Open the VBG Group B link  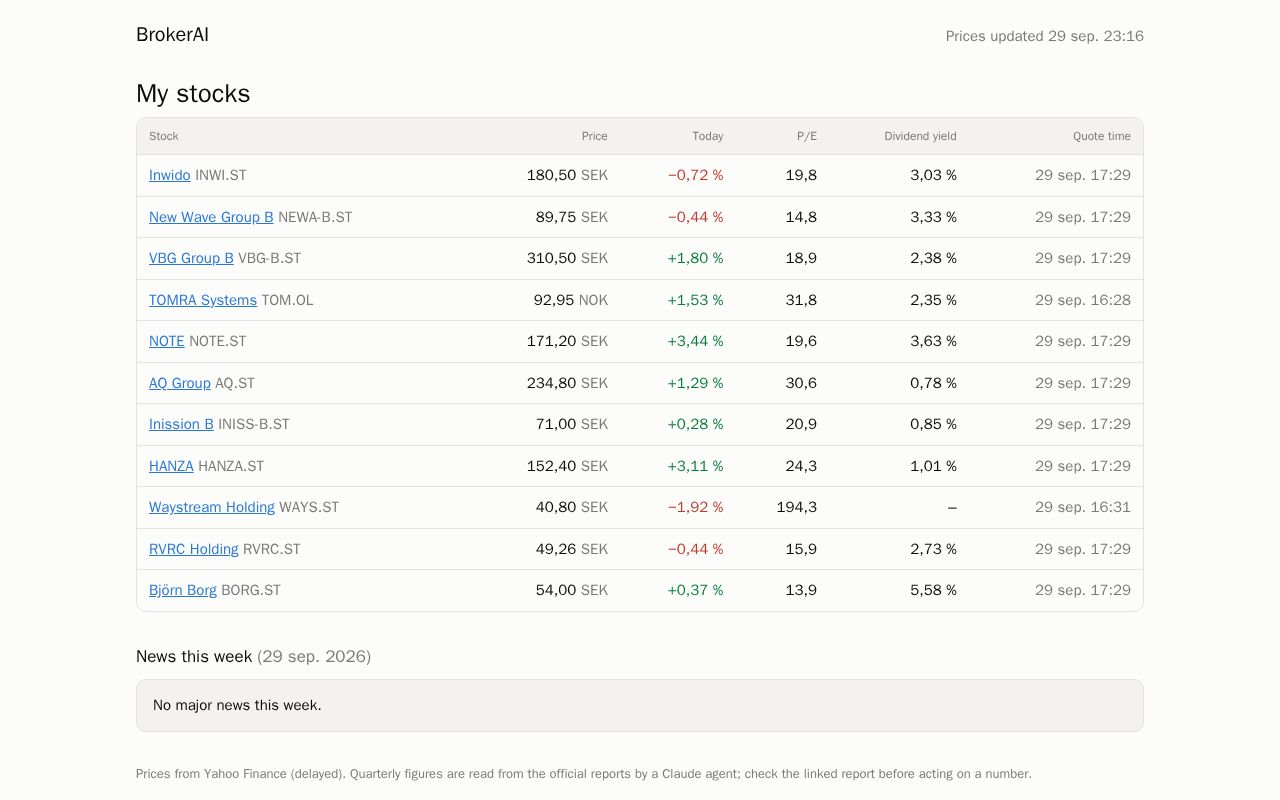[191, 258]
